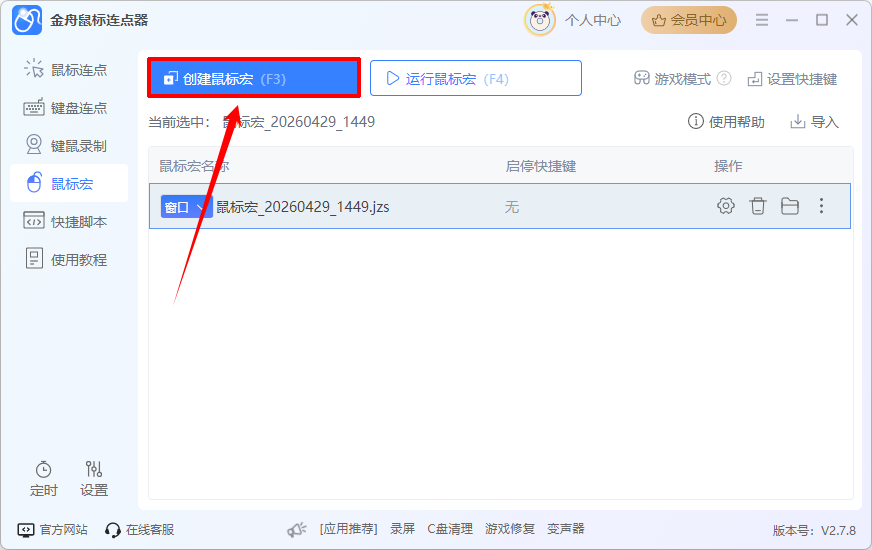
Task: Close the 金舟鼠标连点器 window
Action: tap(852, 21)
